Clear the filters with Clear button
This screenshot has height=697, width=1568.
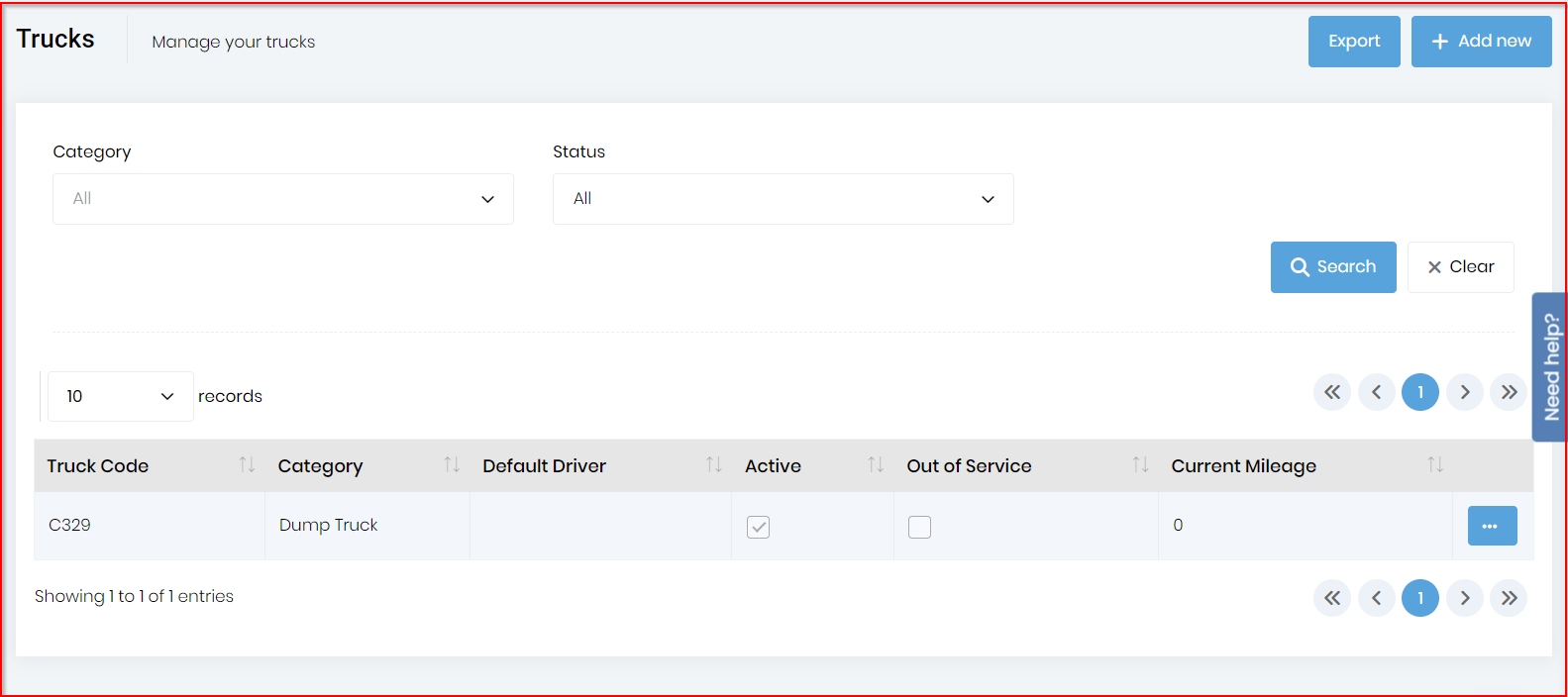(1460, 267)
